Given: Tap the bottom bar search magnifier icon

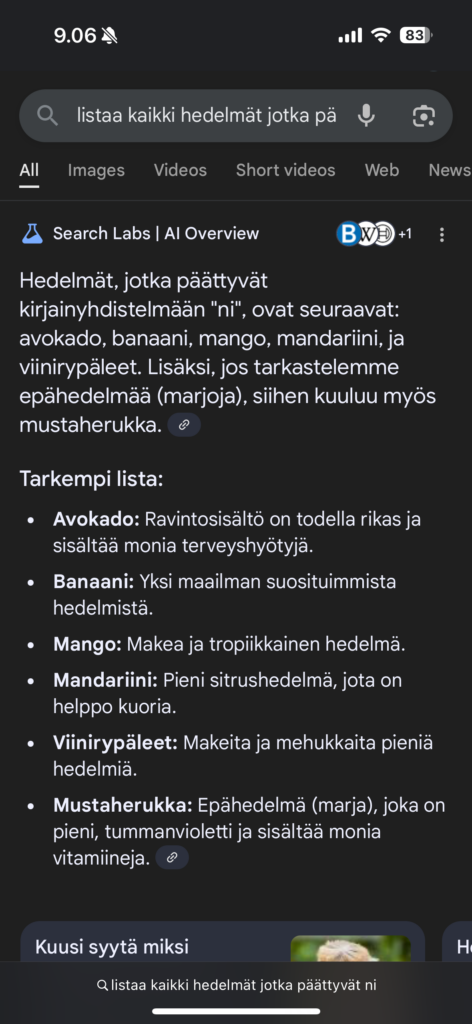Looking at the screenshot, I should [102, 985].
